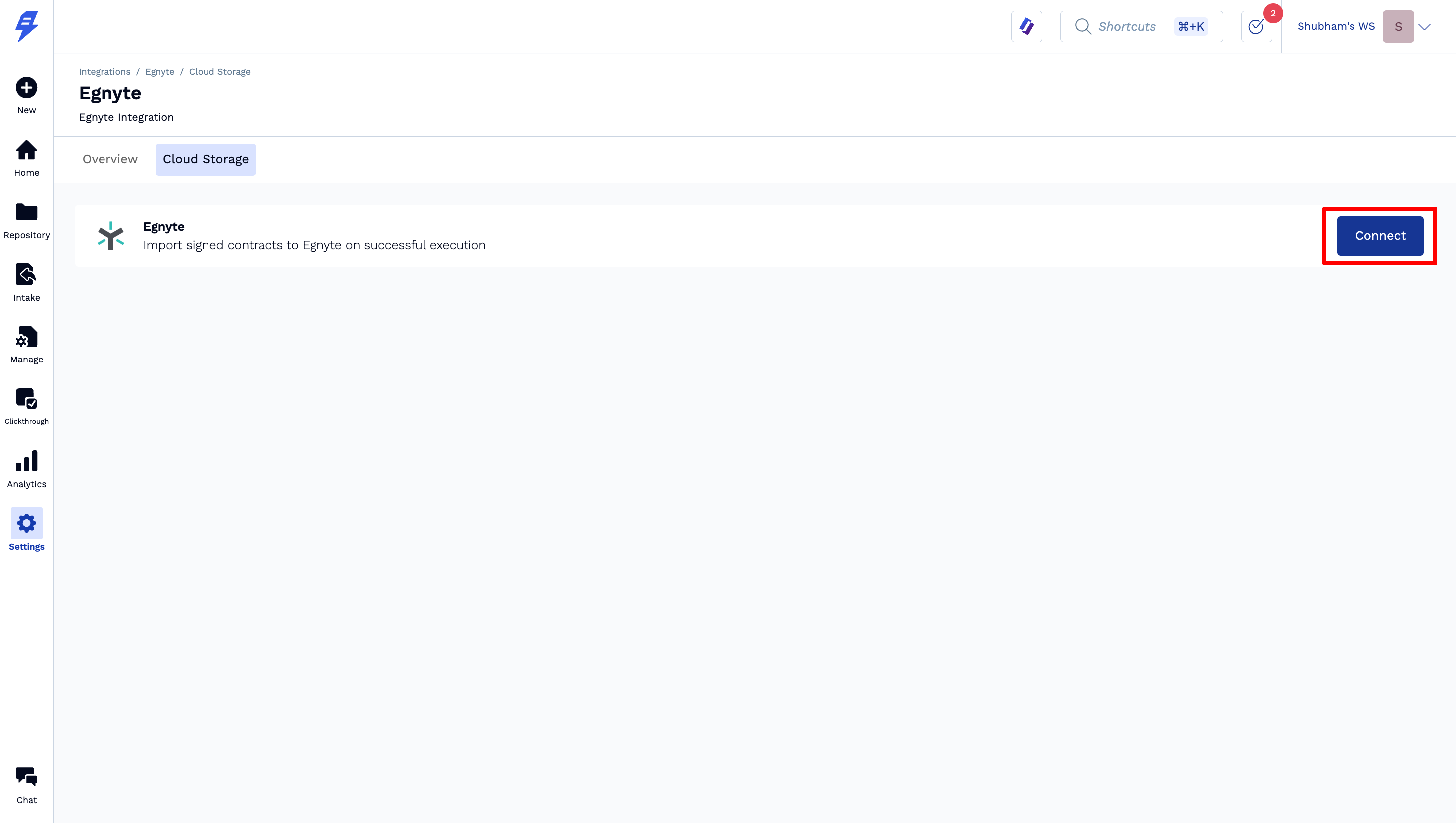Click the Integrations breadcrumb link
This screenshot has width=1456, height=823.
(x=104, y=72)
